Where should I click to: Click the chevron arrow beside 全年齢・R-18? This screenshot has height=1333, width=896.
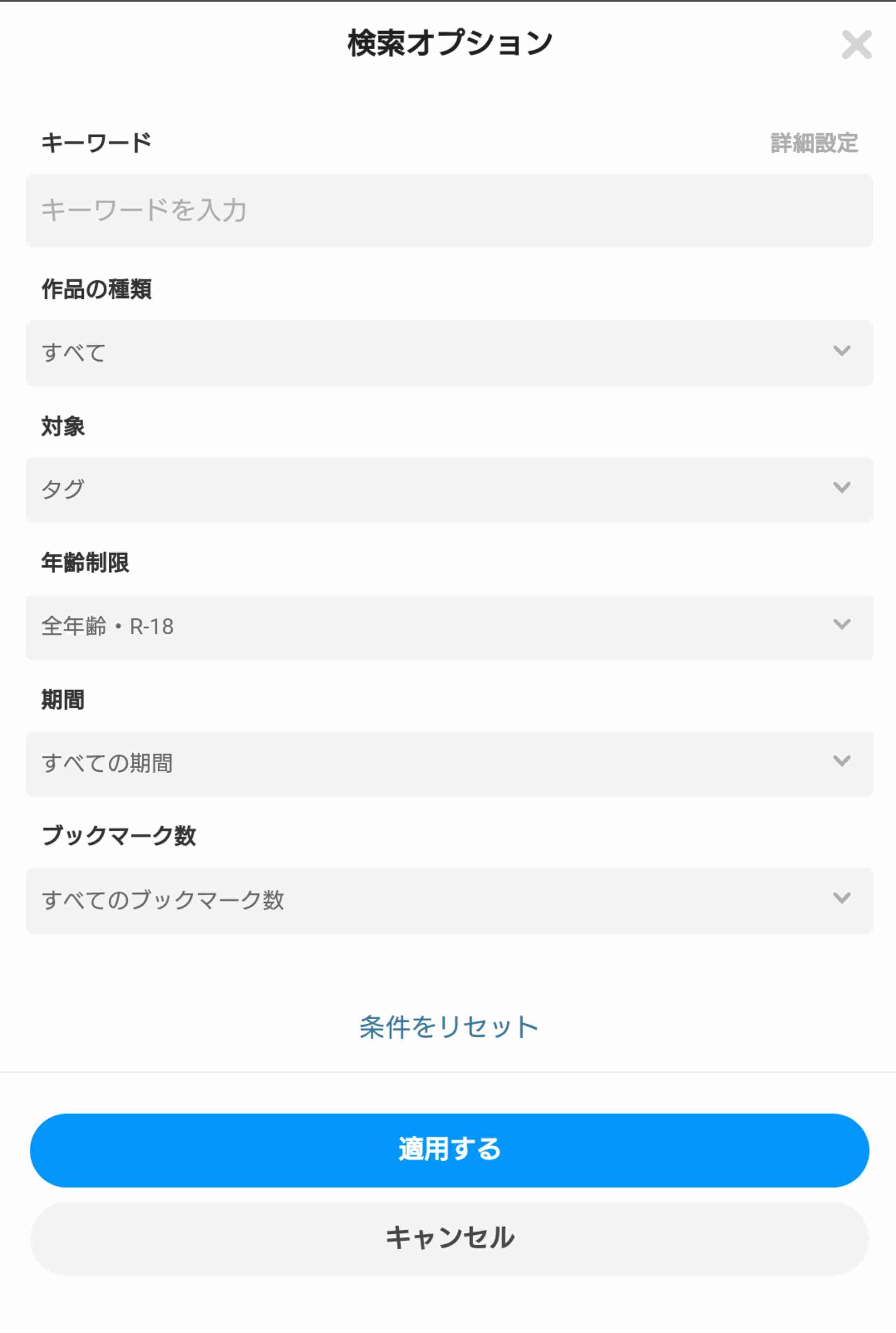point(842,624)
